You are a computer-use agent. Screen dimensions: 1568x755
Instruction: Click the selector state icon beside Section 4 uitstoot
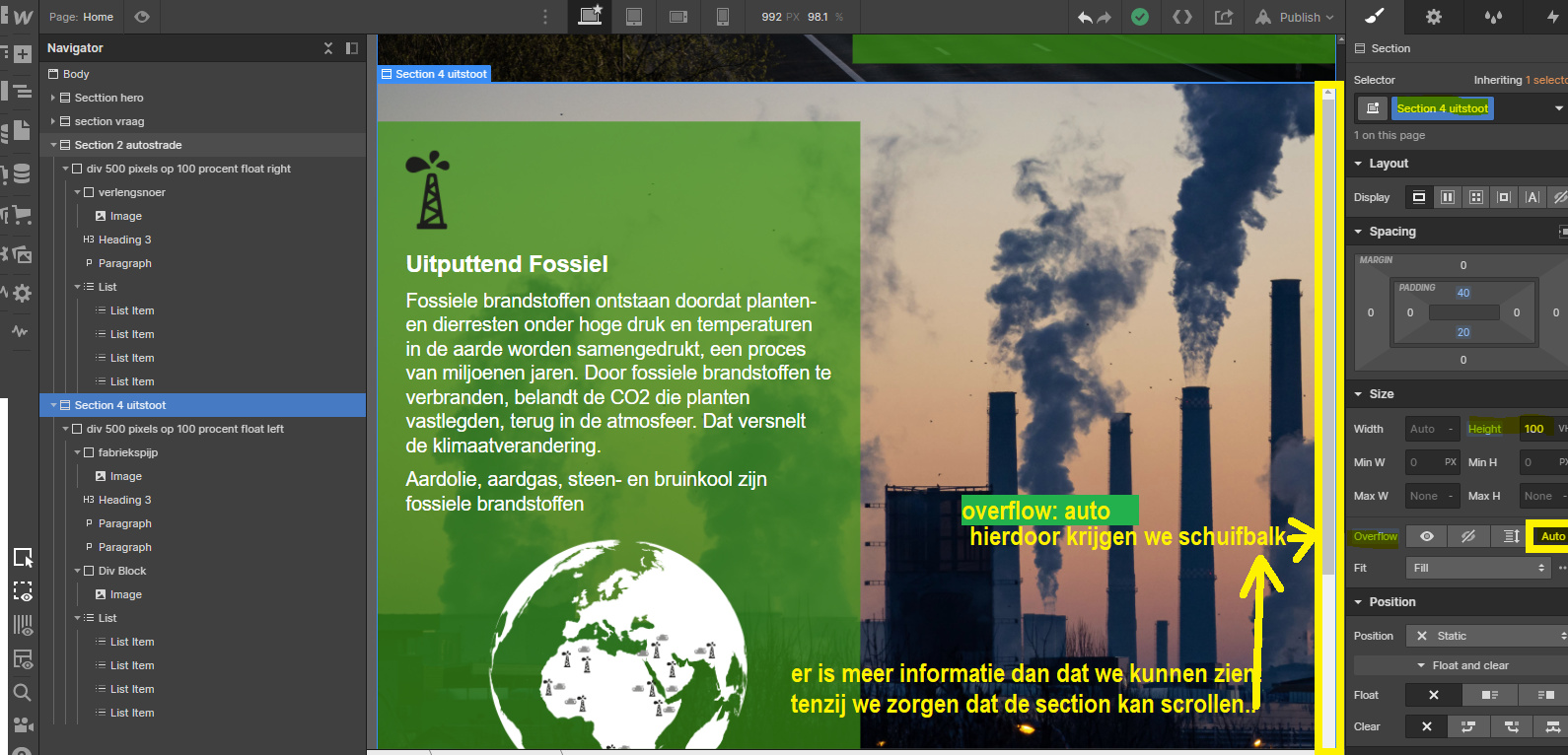[x=1373, y=108]
